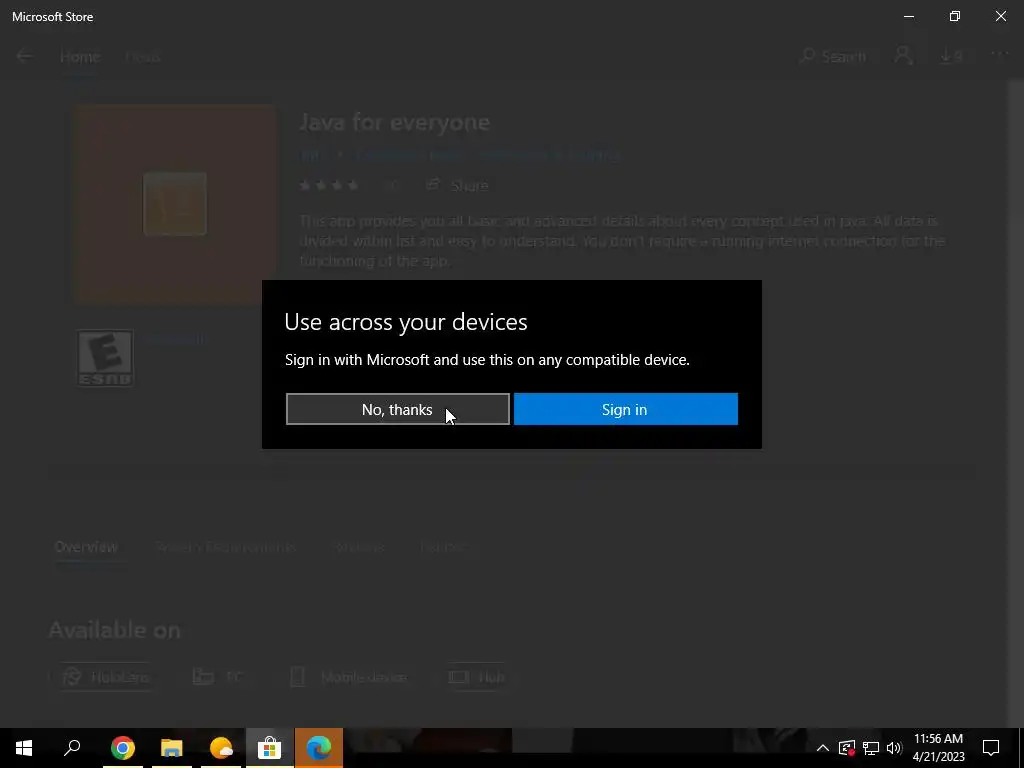Image resolution: width=1024 pixels, height=768 pixels.
Task: Click the Java for everyone title
Action: pos(394,122)
